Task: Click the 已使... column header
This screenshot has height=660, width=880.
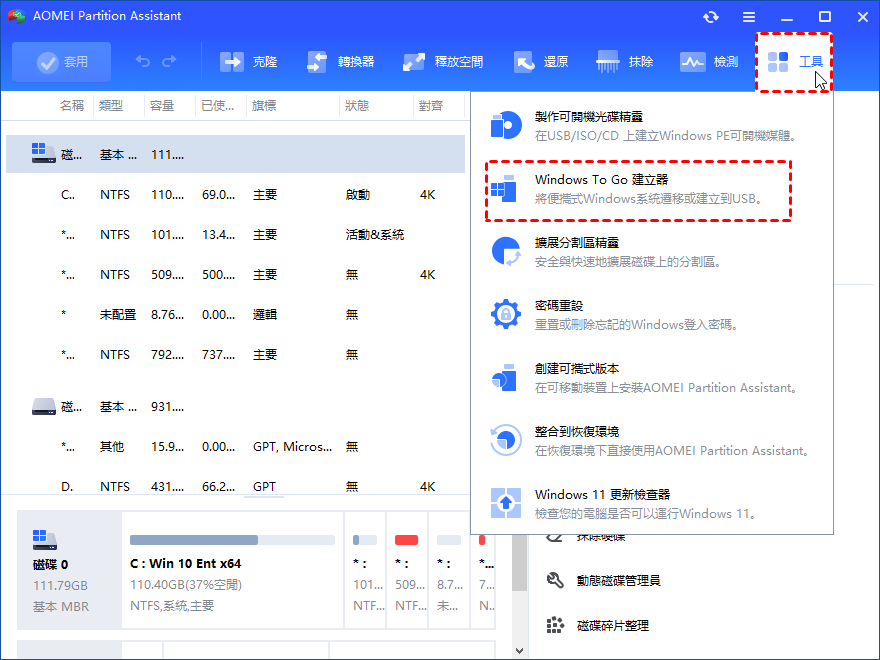Action: (218, 106)
